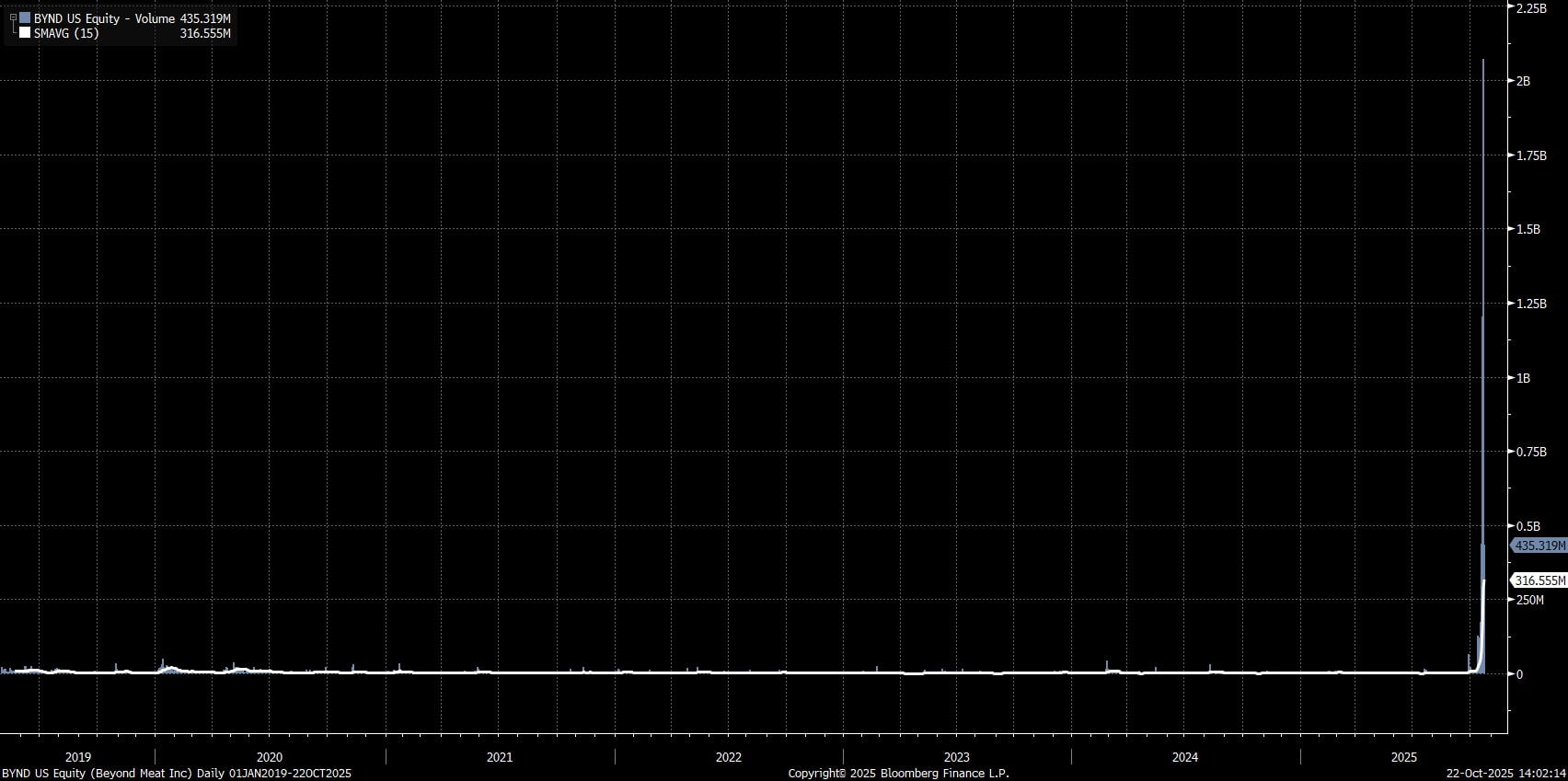Select the BYND US Equity - Volume legend label

point(104,18)
